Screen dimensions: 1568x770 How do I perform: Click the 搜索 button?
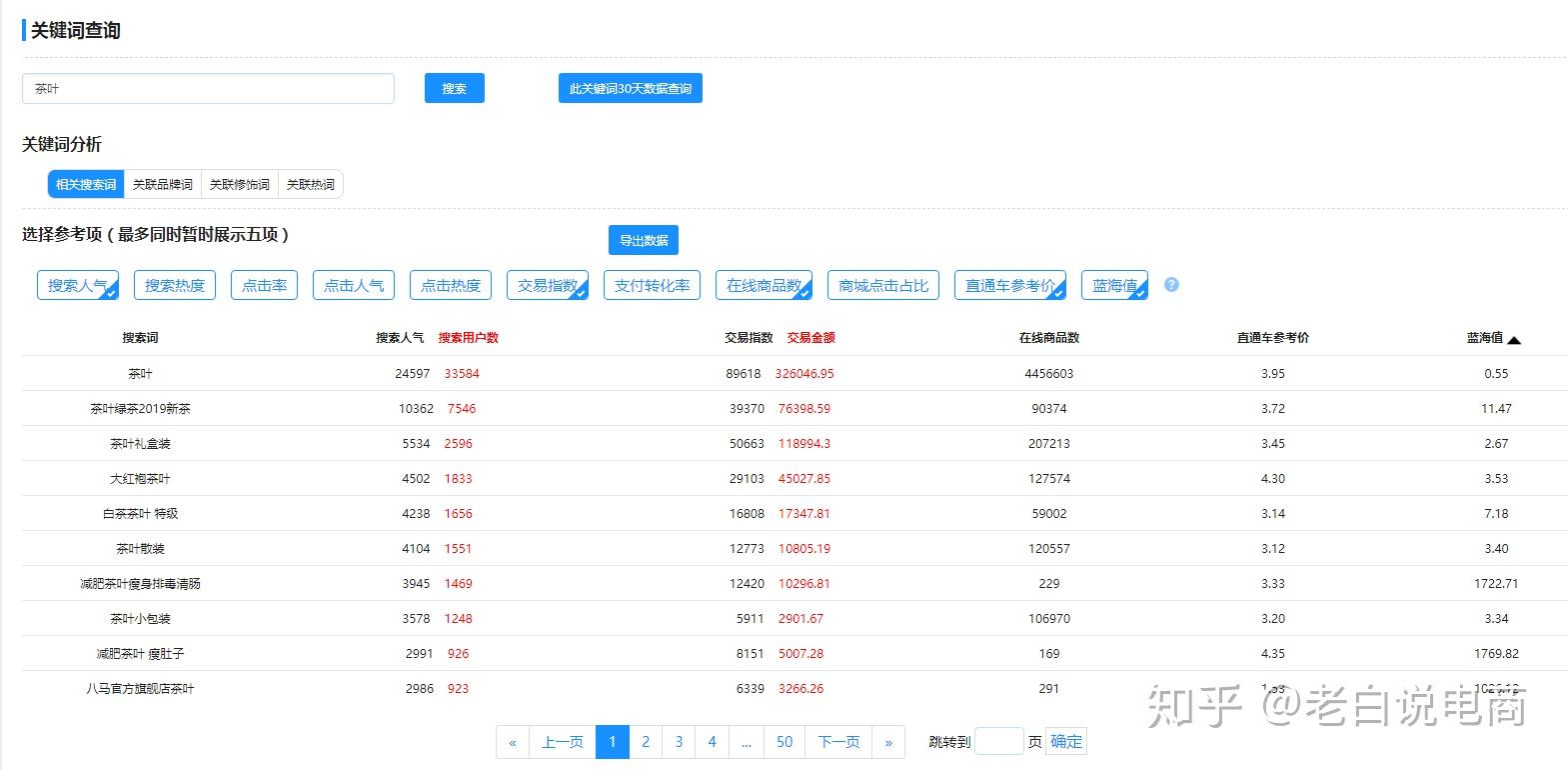(455, 88)
